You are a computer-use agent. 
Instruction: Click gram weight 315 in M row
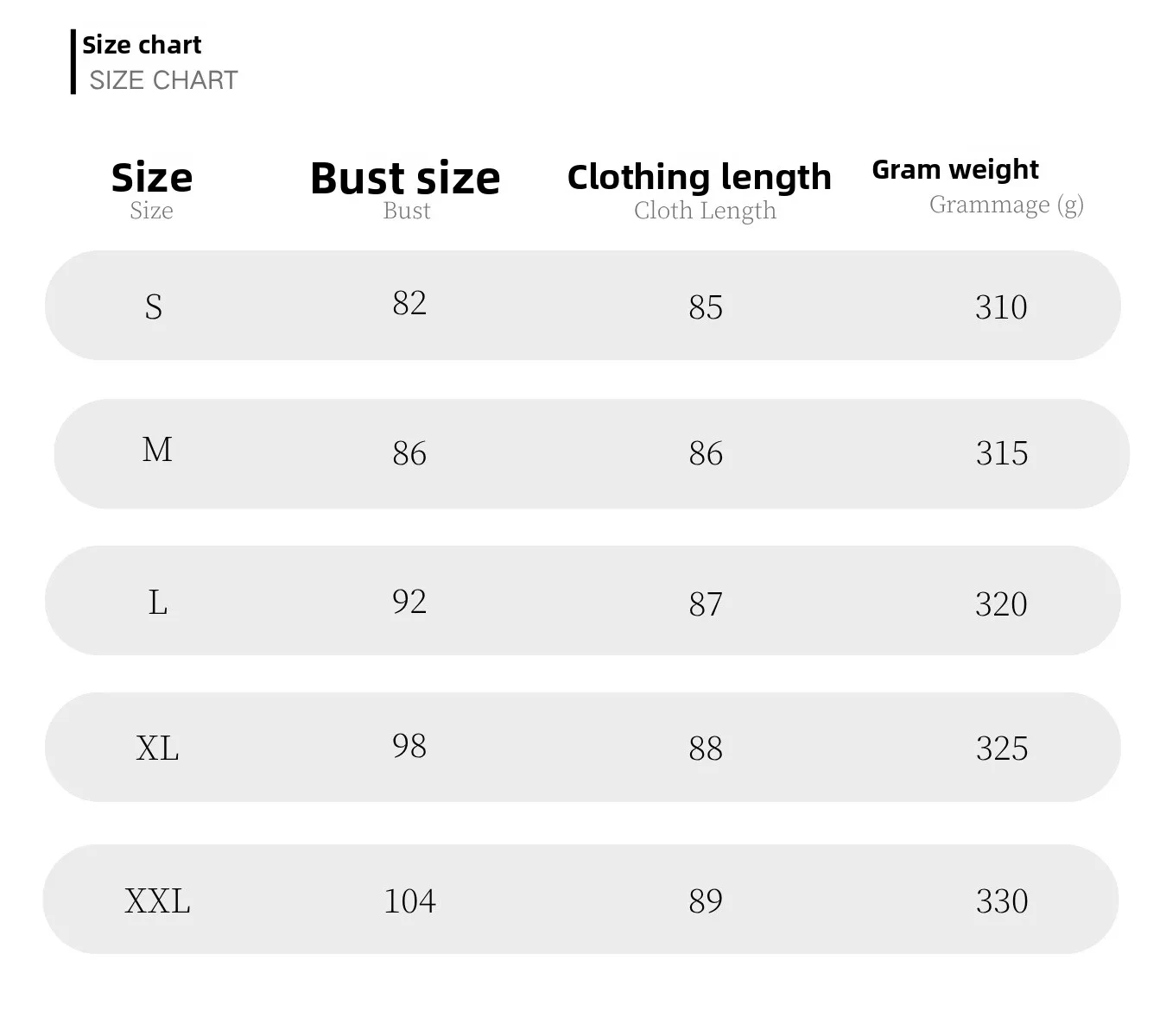pos(1002,453)
